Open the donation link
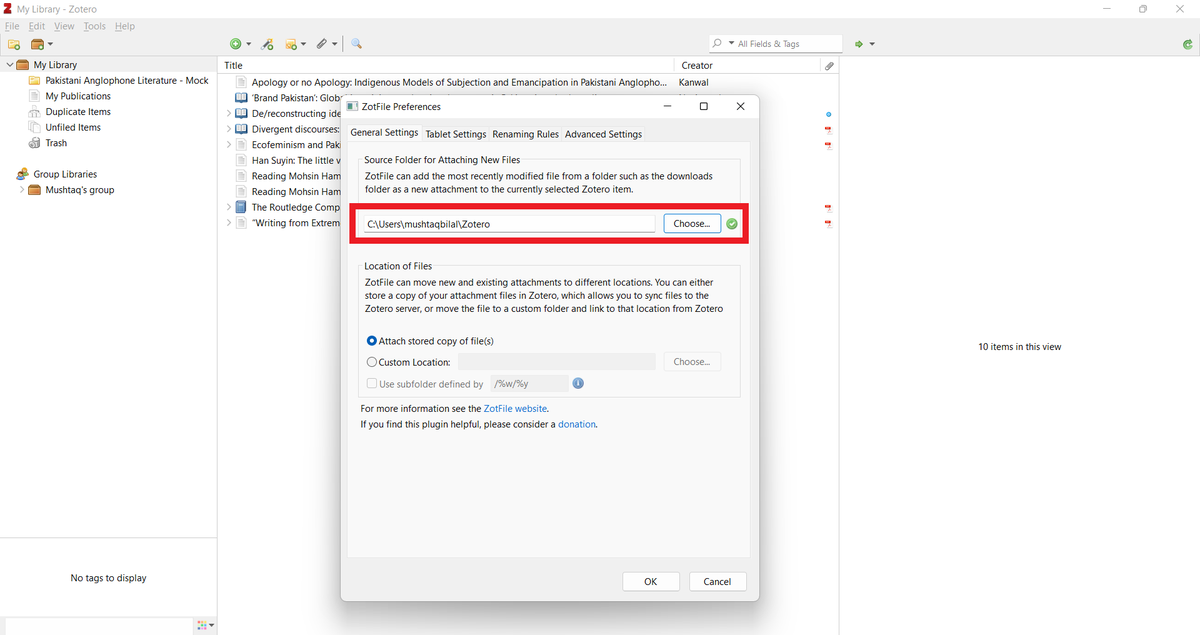 [x=577, y=424]
